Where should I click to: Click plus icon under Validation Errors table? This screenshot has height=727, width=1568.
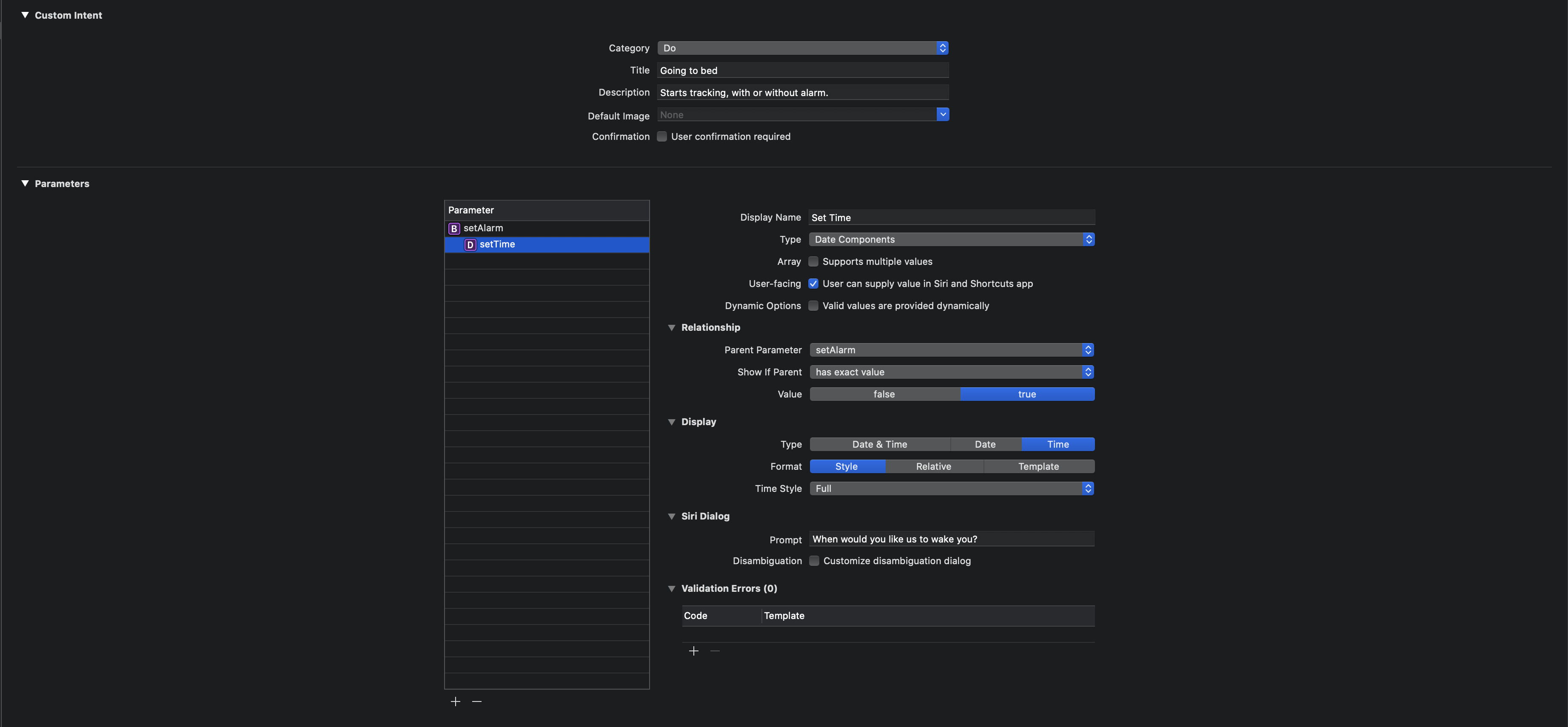coord(693,651)
